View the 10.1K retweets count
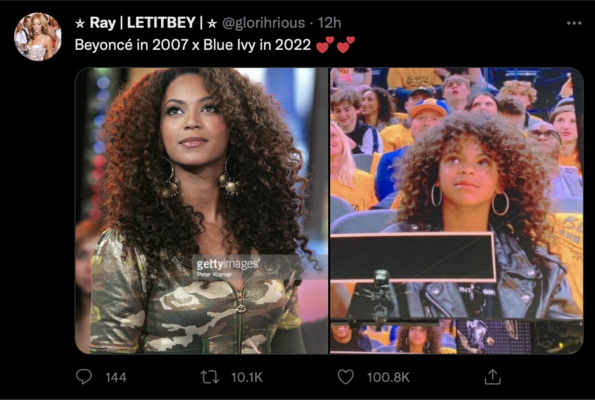595x400 pixels. coord(247,377)
